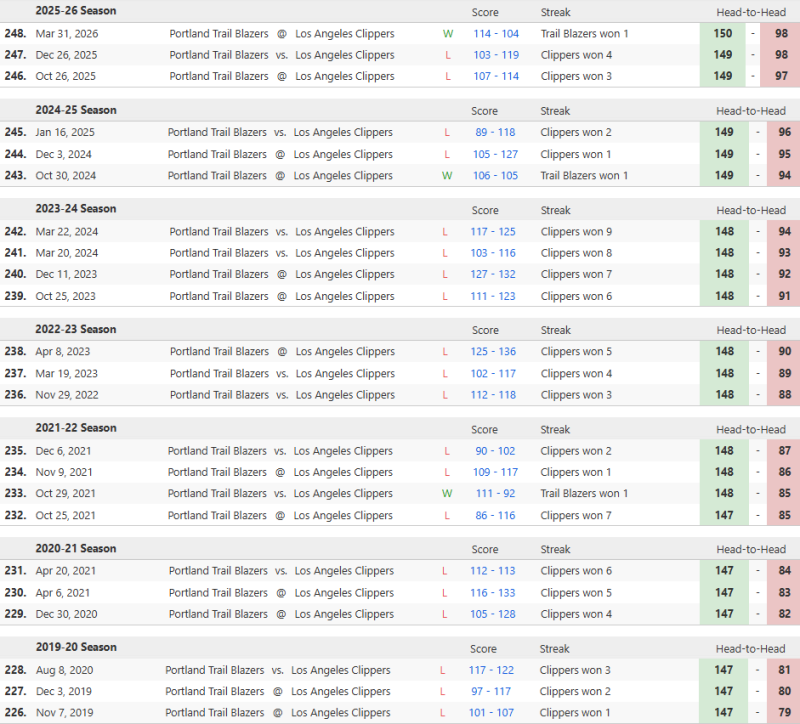
Task: Click the date Nov 29, 2022
Action: (67, 395)
